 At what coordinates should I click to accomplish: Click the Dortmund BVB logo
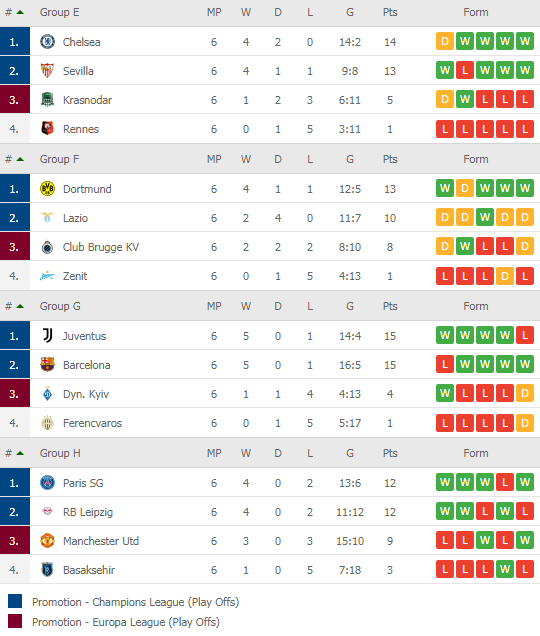pos(47,189)
